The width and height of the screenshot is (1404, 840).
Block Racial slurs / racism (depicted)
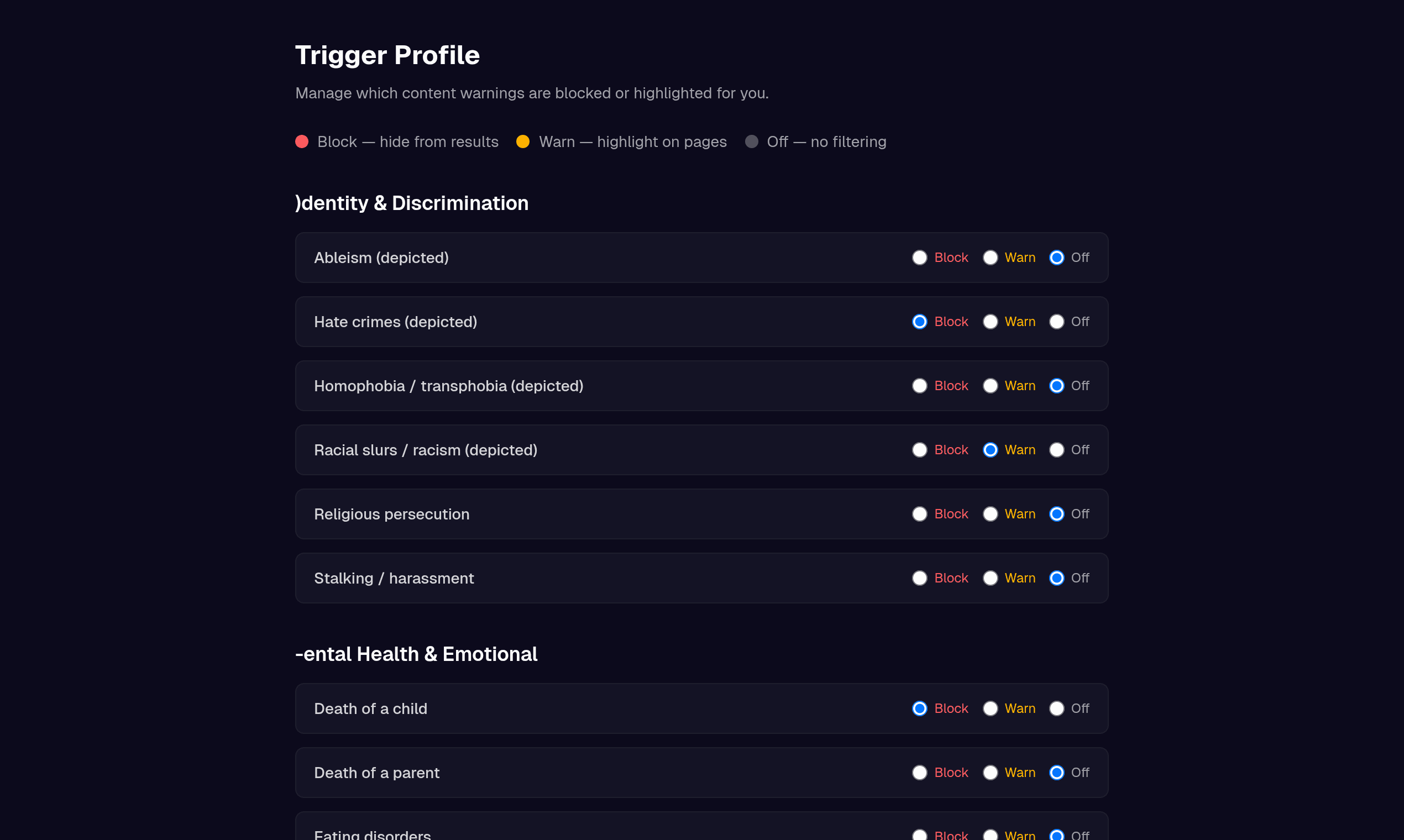[919, 450]
